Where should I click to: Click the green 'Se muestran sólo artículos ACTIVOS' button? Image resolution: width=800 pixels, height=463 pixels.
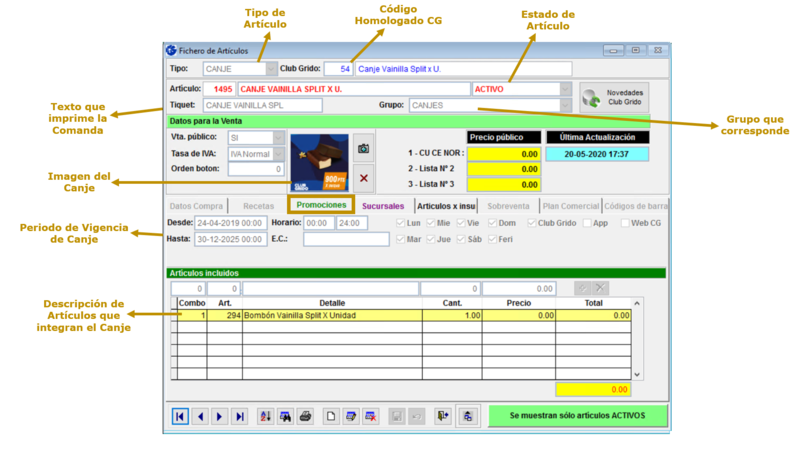[576, 416]
